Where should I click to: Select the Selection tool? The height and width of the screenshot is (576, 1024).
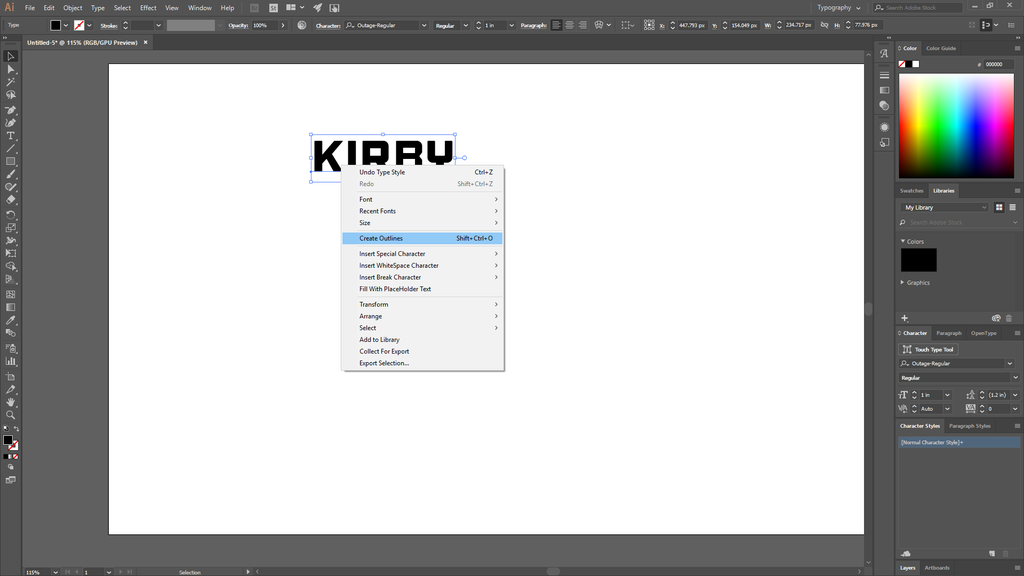[x=12, y=57]
